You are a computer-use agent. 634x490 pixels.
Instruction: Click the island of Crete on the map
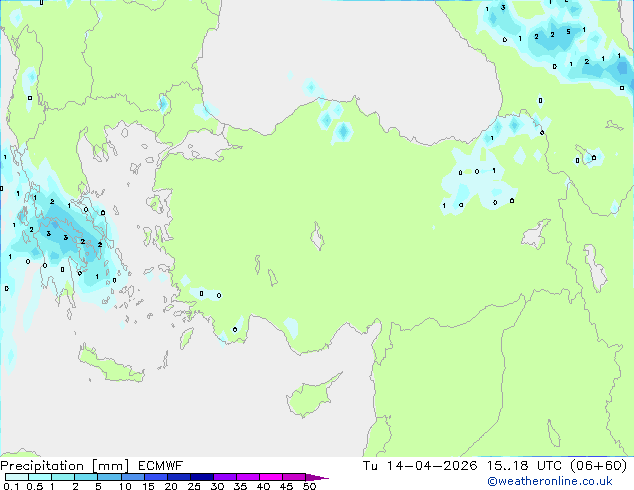(x=110, y=365)
